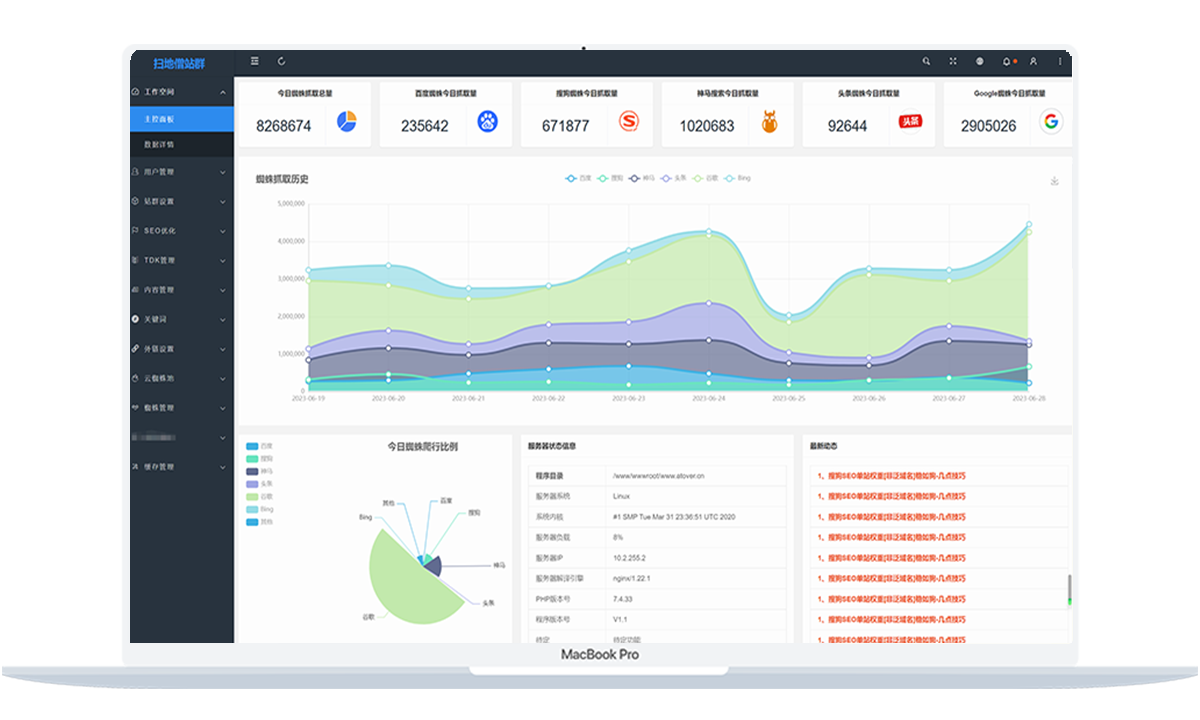The width and height of the screenshot is (1200, 720).
Task: Open the user account icon
Action: 1033,61
